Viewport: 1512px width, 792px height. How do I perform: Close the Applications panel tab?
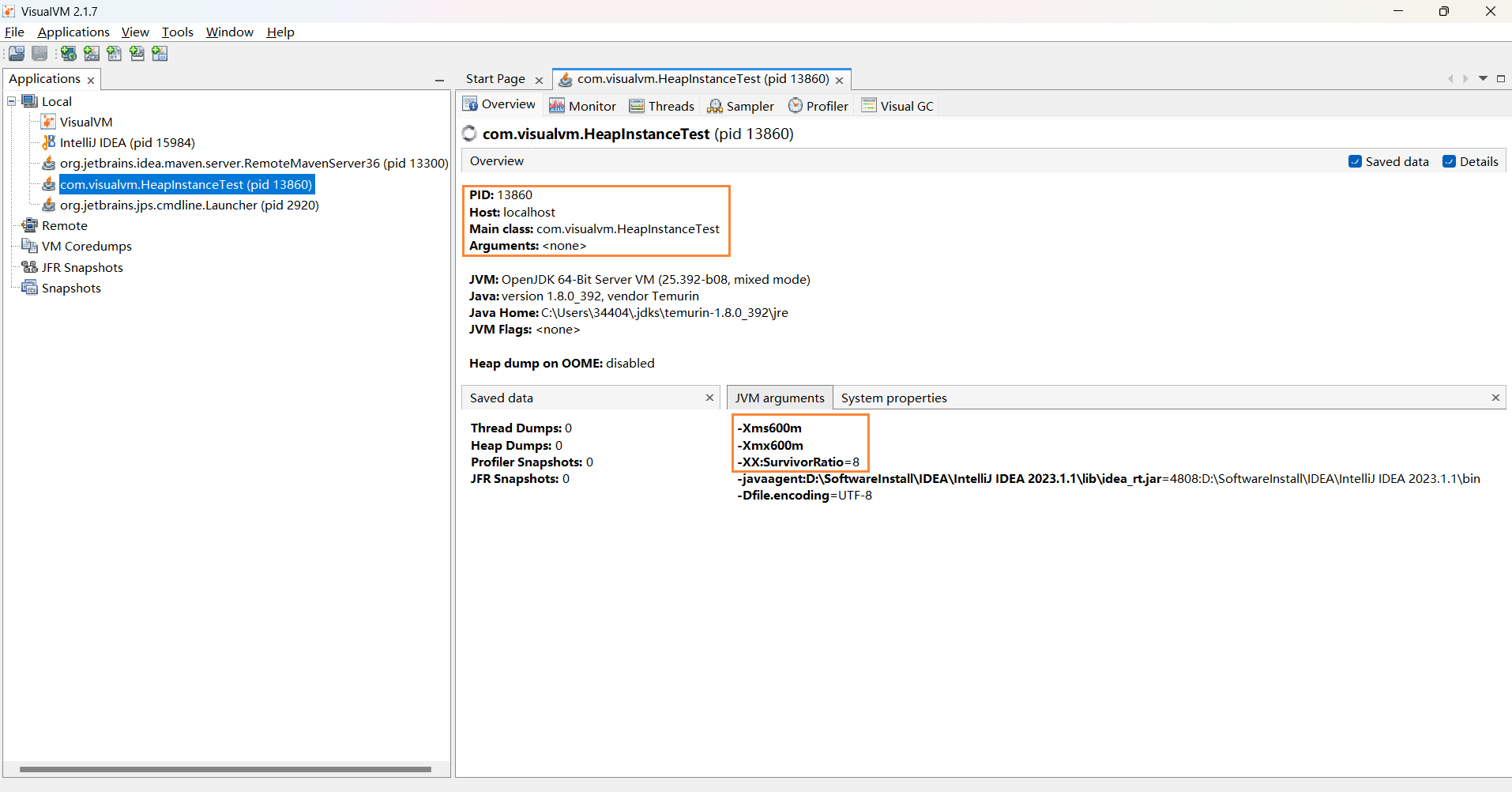tap(91, 81)
